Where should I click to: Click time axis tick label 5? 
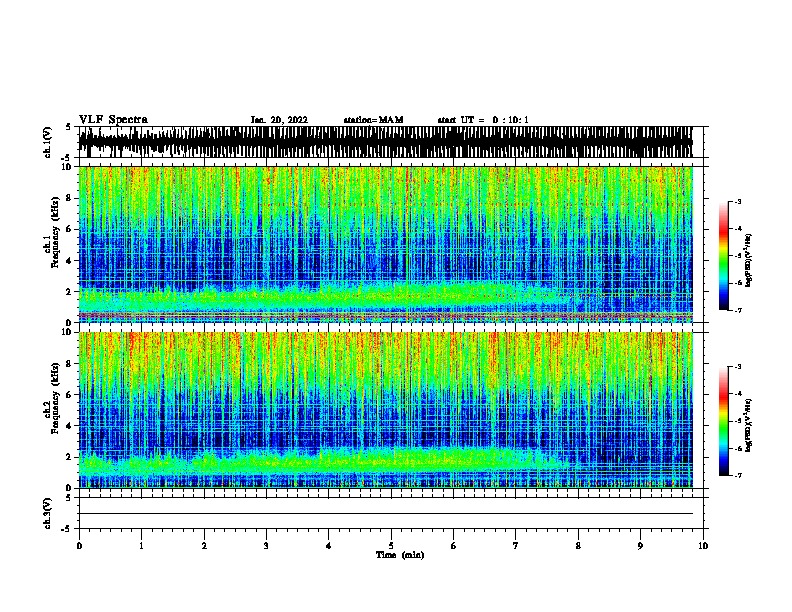(391, 546)
